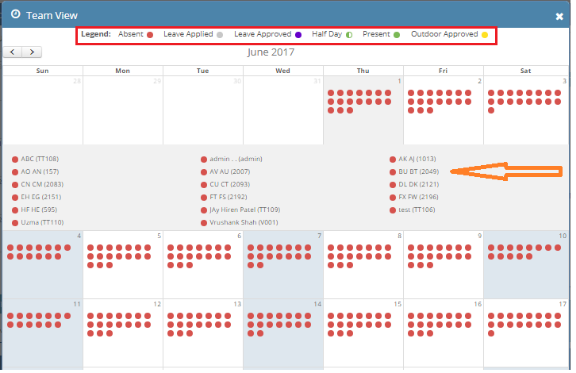Open Friday June 9 cell
The width and height of the screenshot is (576, 373).
coord(443,265)
